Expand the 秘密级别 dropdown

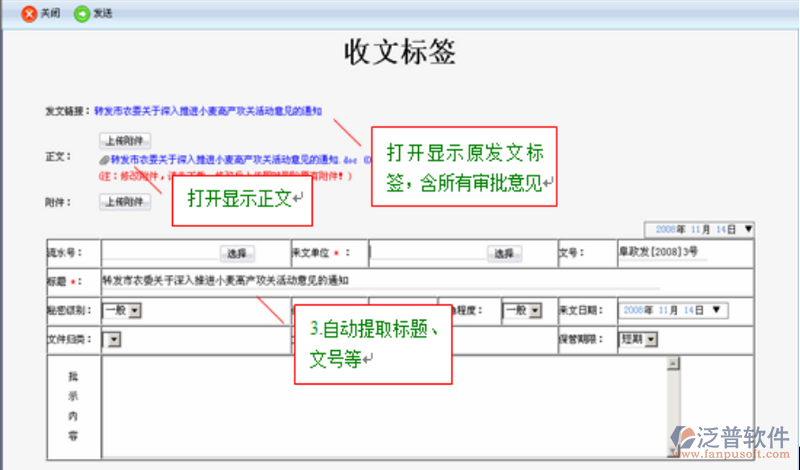pos(135,310)
